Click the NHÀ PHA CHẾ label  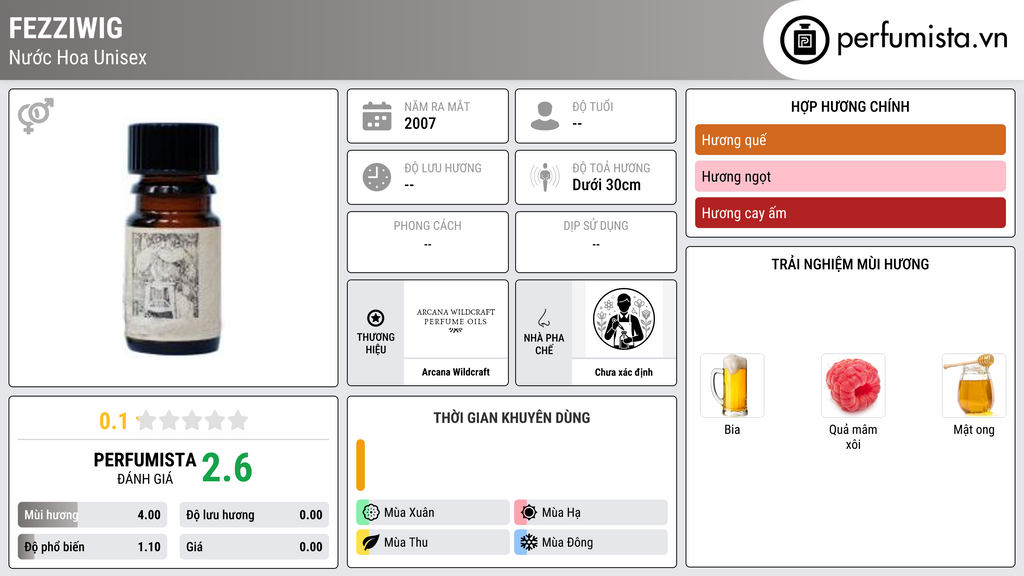[x=543, y=344]
